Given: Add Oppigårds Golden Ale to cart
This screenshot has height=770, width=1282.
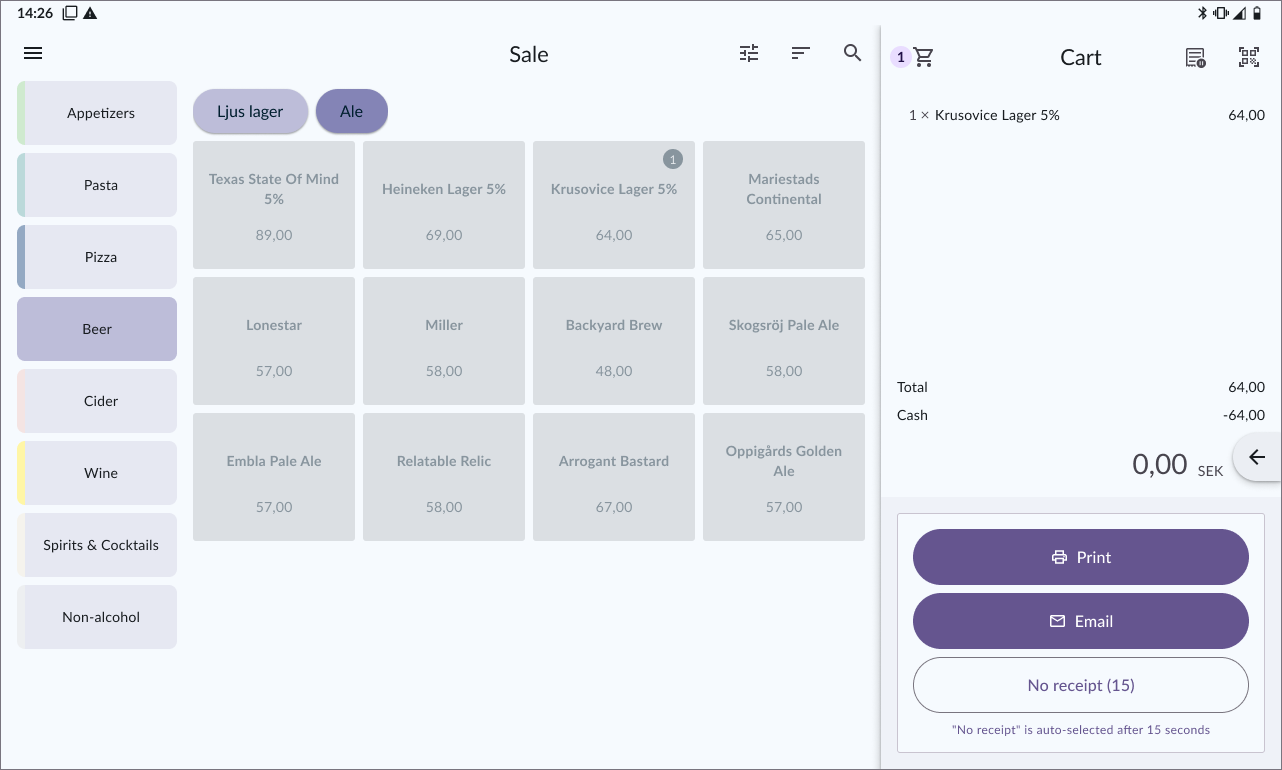Looking at the screenshot, I should (x=784, y=477).
